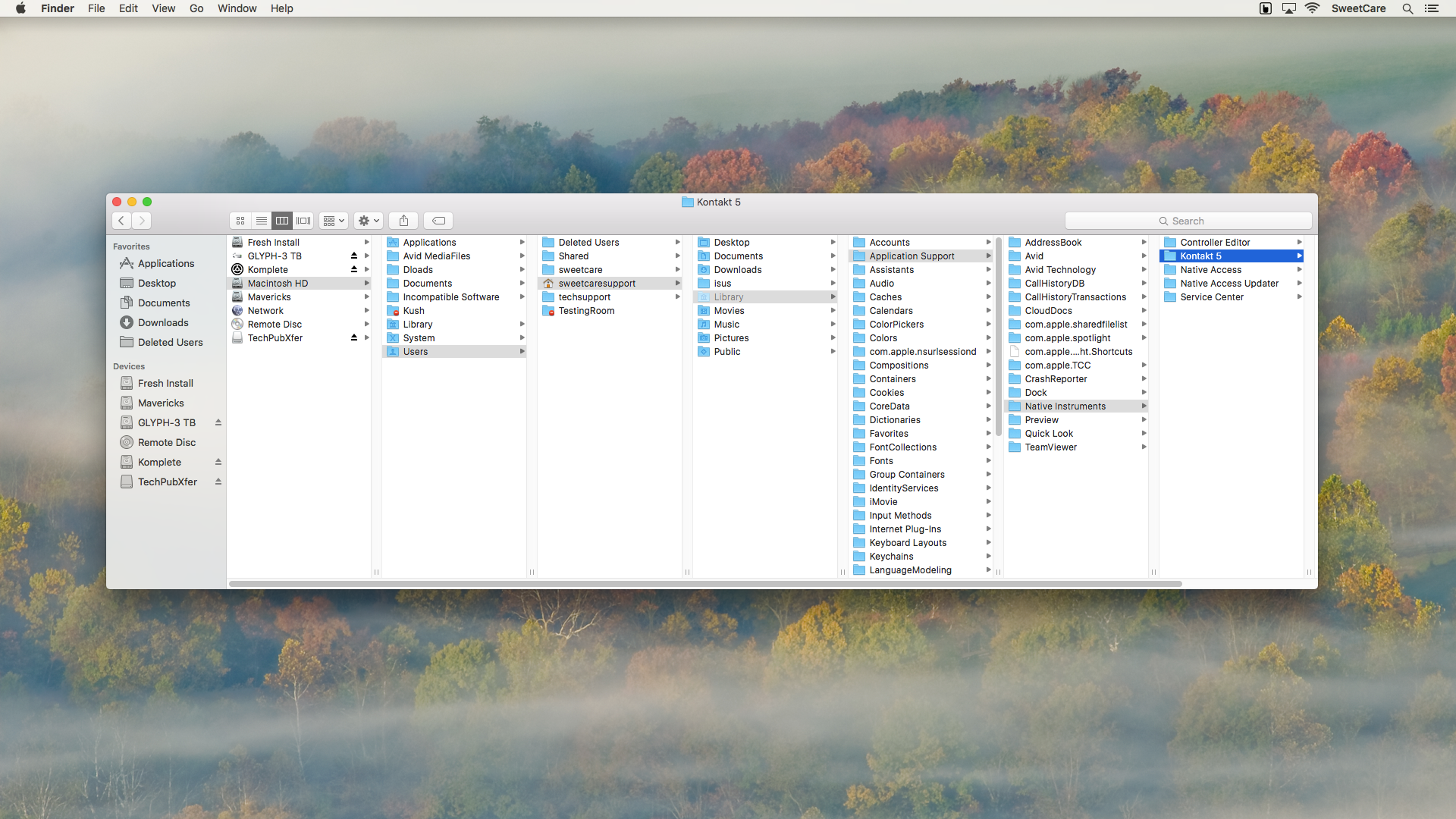Expand the Pictures folder arrow
Image resolution: width=1456 pixels, height=819 pixels.
click(833, 337)
